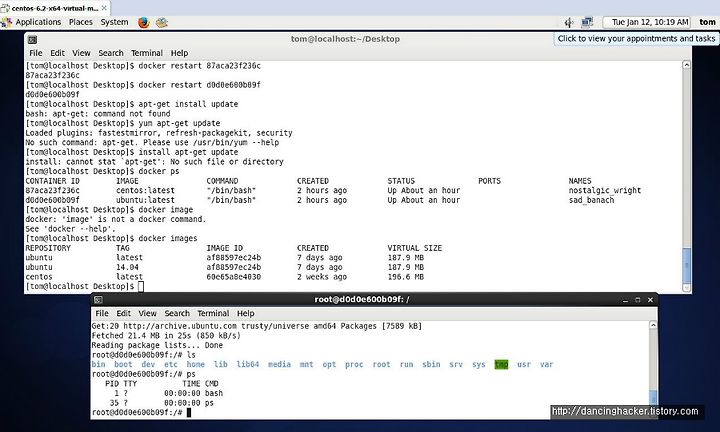The image size is (720, 432).
Task: Click the proc directory in ls output
Action: [x=354, y=365]
